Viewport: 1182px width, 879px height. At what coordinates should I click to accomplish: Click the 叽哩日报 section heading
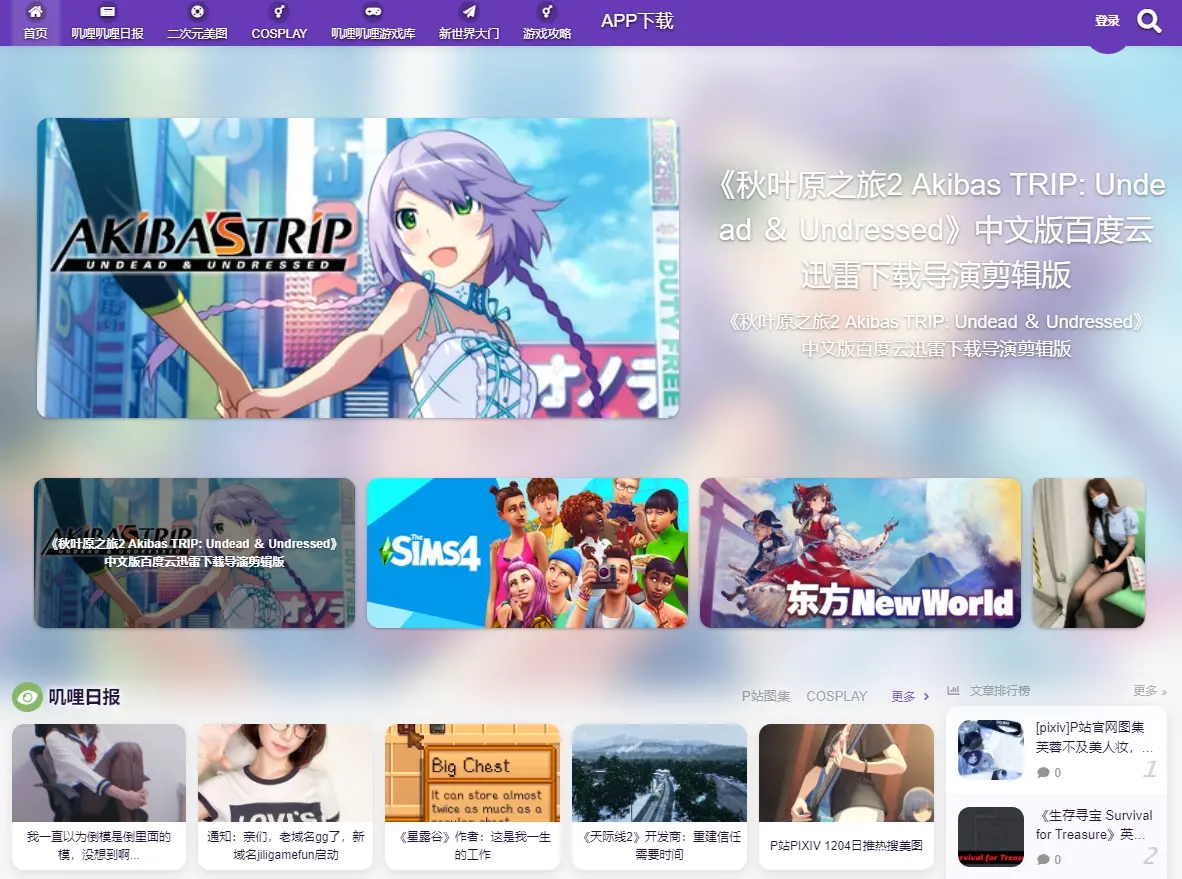(x=84, y=697)
